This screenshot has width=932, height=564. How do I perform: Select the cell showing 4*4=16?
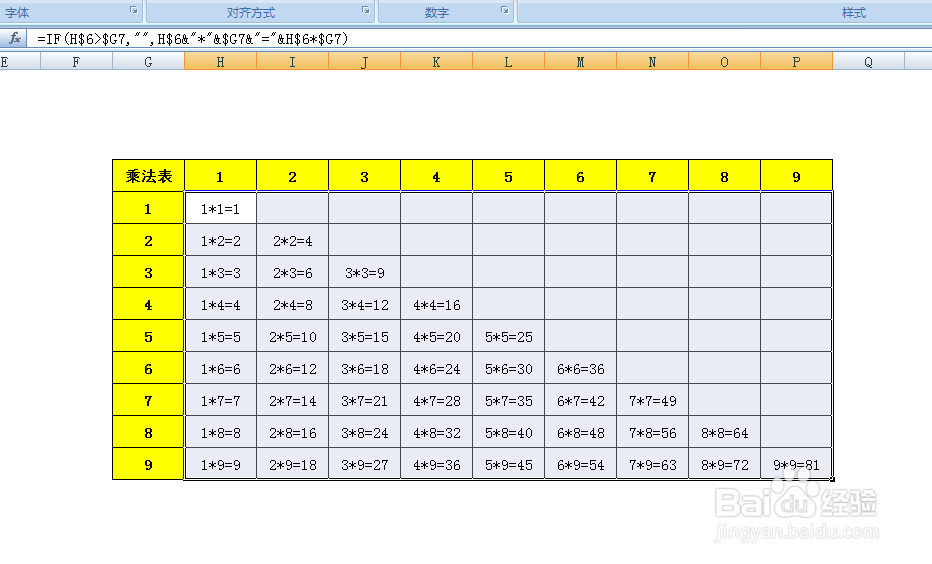[x=436, y=304]
